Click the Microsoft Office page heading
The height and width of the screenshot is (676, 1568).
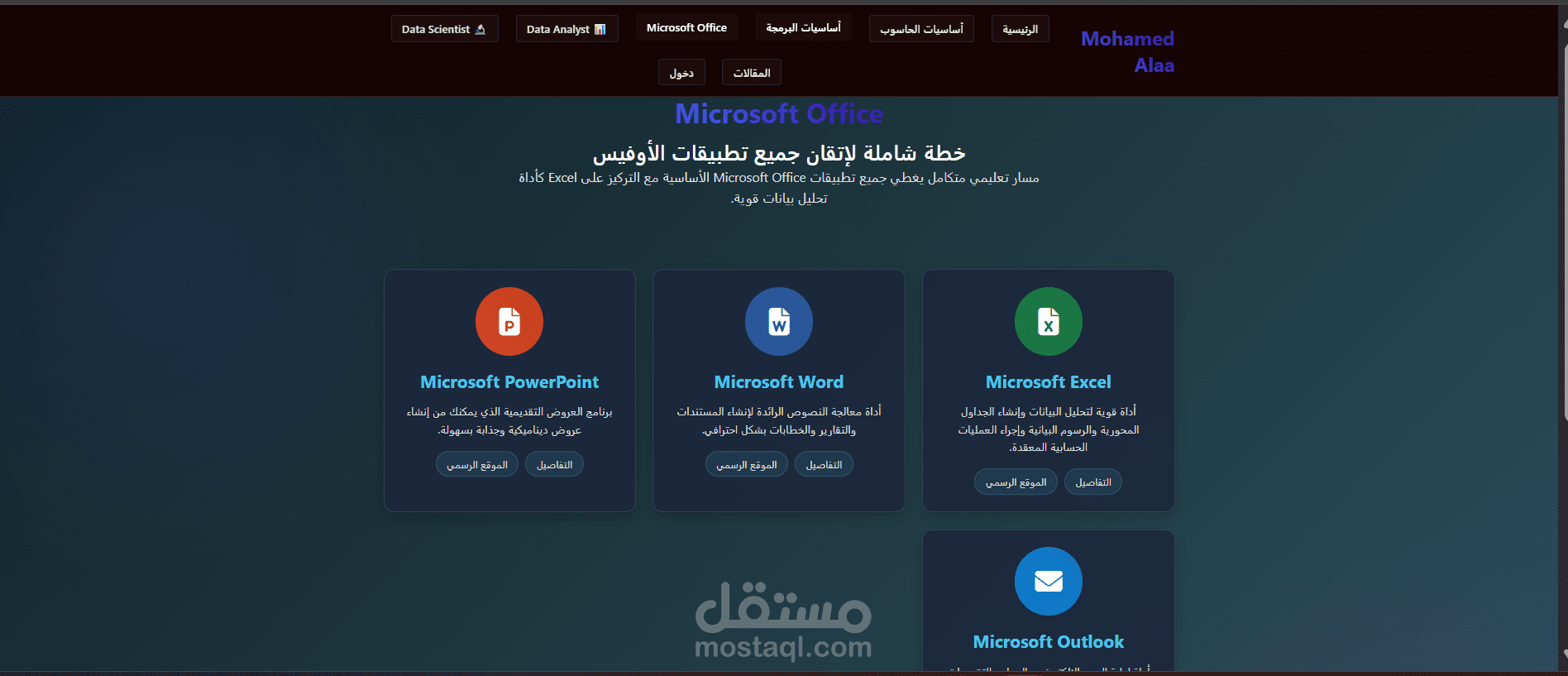[779, 113]
